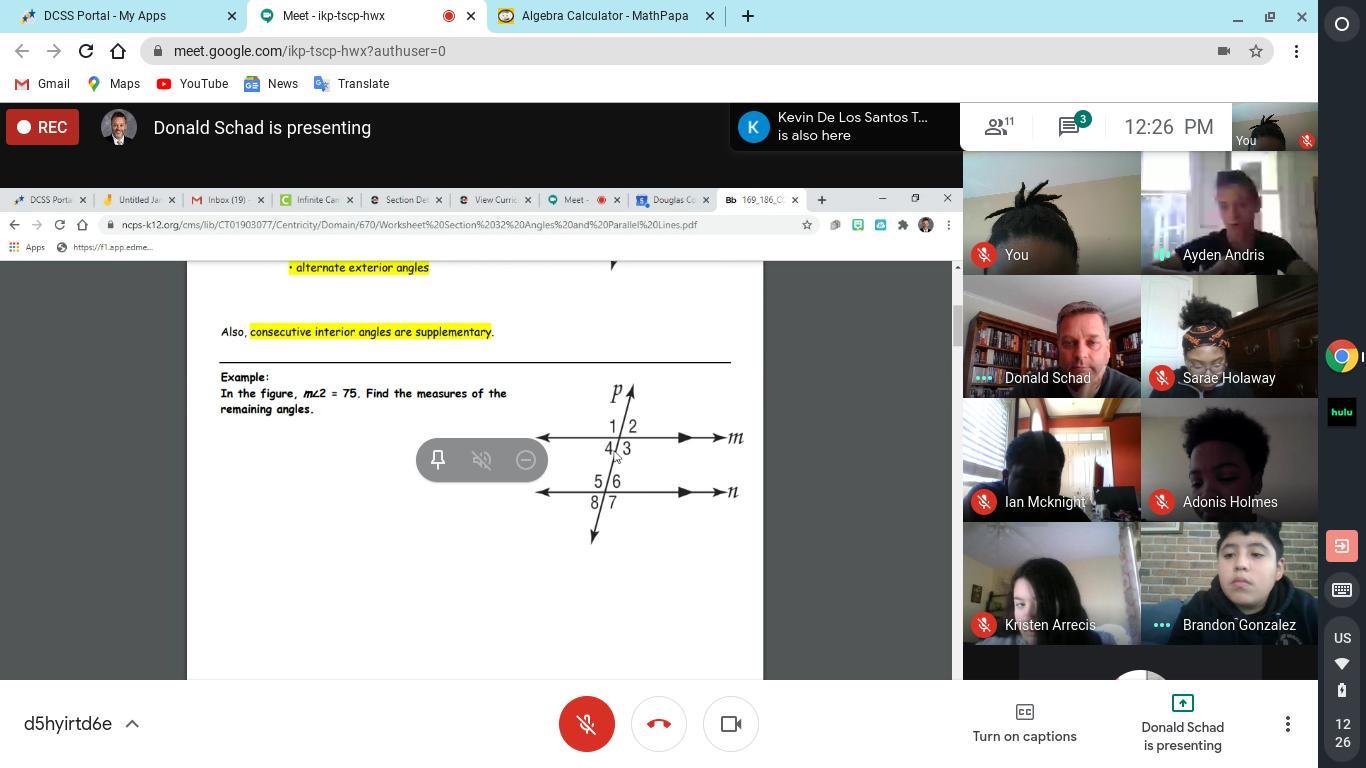
Task: Open the status tray via the Wi-Fi icon
Action: tap(1342, 664)
